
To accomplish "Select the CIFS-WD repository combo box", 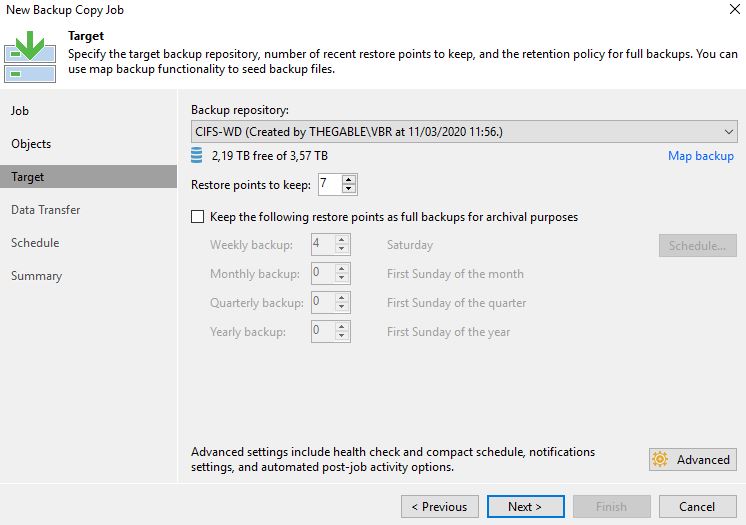I will pos(464,132).
